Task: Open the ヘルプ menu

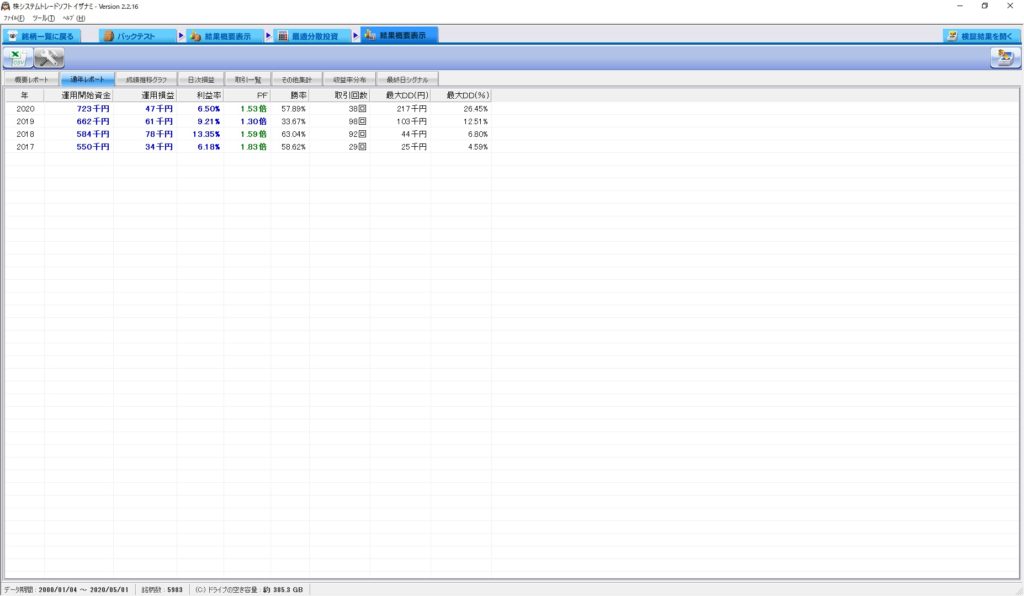Action: (x=73, y=18)
